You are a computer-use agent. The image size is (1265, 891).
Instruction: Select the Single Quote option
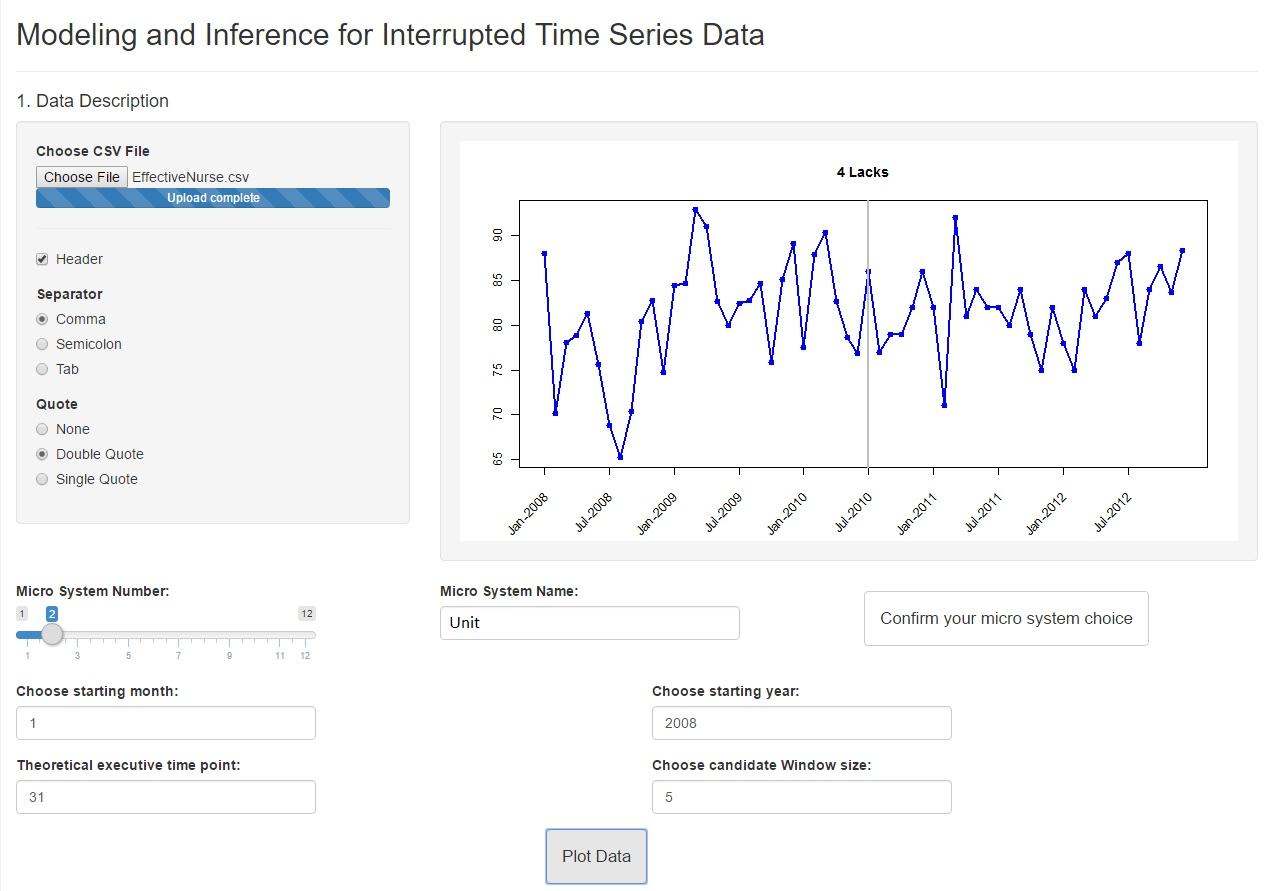(x=42, y=479)
